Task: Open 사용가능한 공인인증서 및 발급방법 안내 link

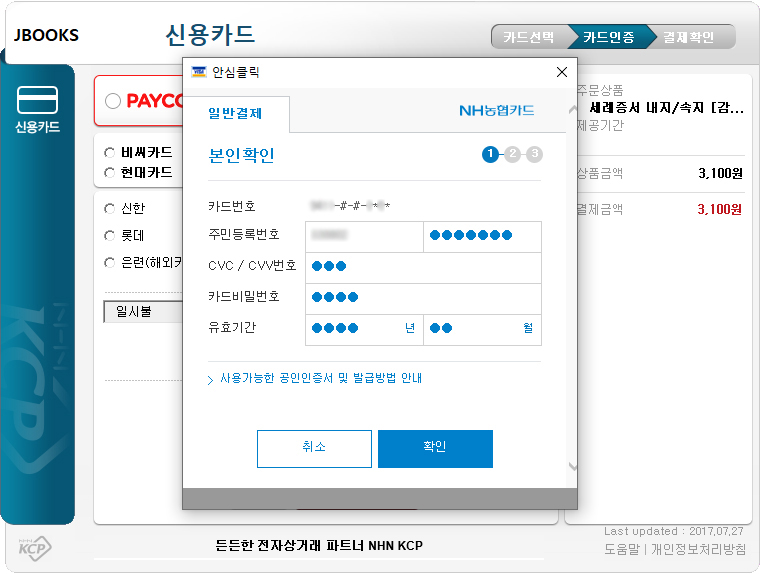Action: [x=321, y=378]
